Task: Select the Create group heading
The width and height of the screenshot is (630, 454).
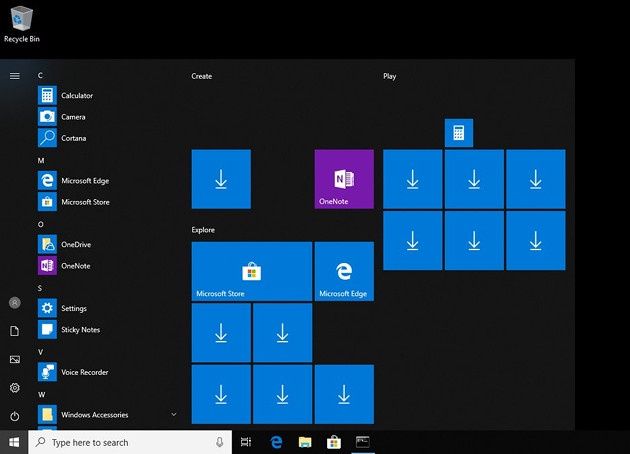Action: 202,76
